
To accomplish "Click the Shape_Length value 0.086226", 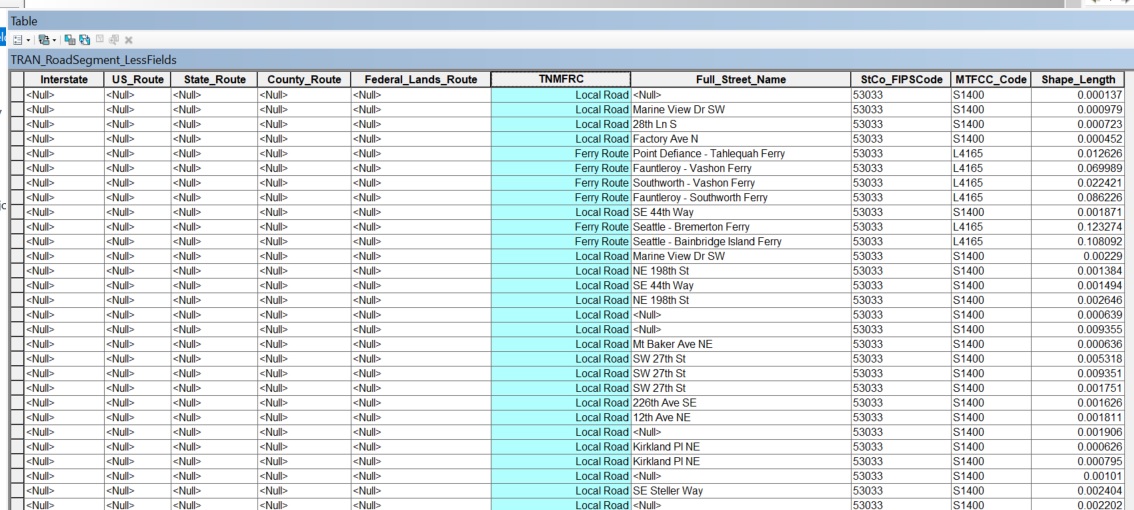I will coord(1078,197).
